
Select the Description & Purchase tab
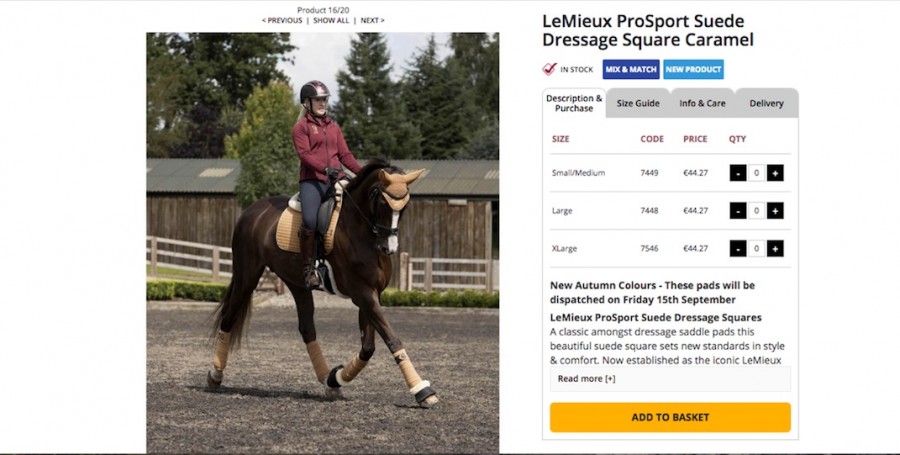(x=574, y=103)
